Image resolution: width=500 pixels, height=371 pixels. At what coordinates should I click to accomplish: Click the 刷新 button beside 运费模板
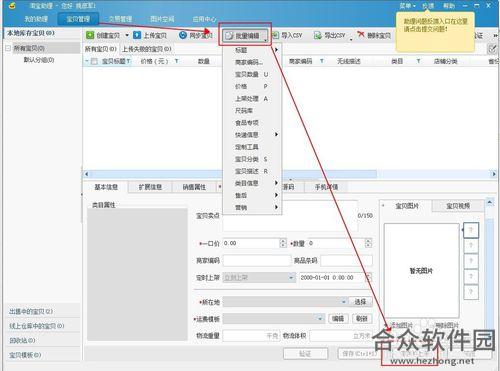click(362, 319)
